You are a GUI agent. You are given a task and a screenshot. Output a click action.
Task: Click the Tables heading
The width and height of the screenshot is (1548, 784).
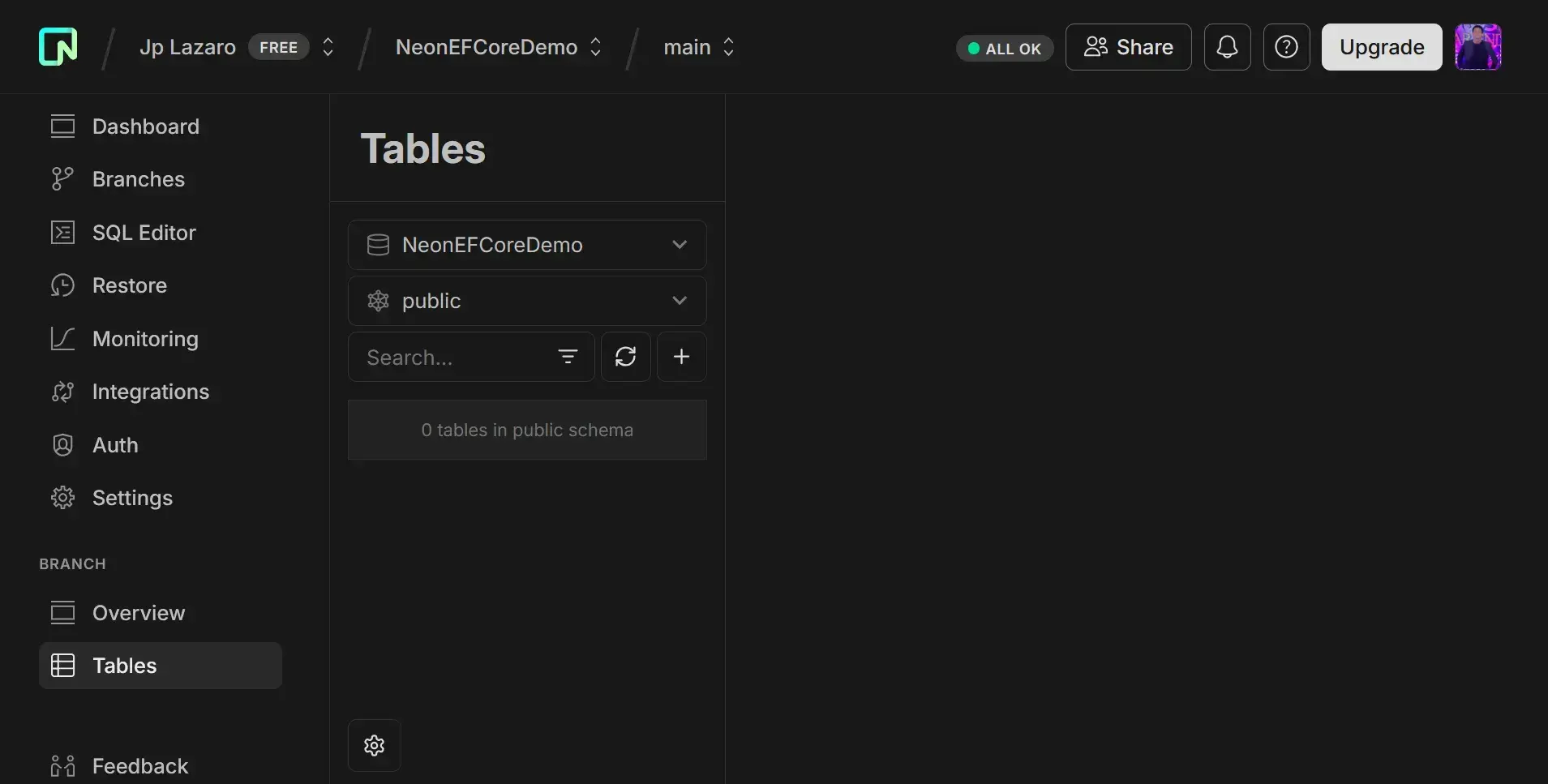[423, 149]
